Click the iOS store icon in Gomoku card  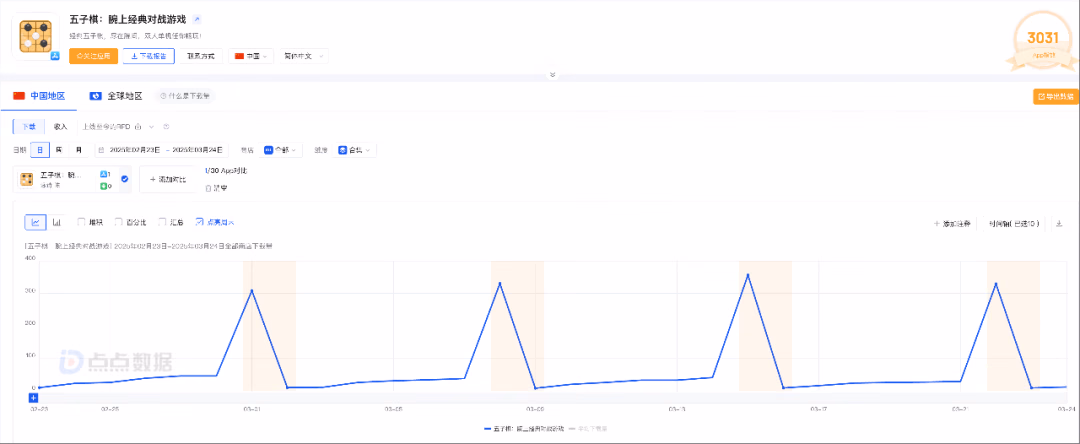click(104, 174)
